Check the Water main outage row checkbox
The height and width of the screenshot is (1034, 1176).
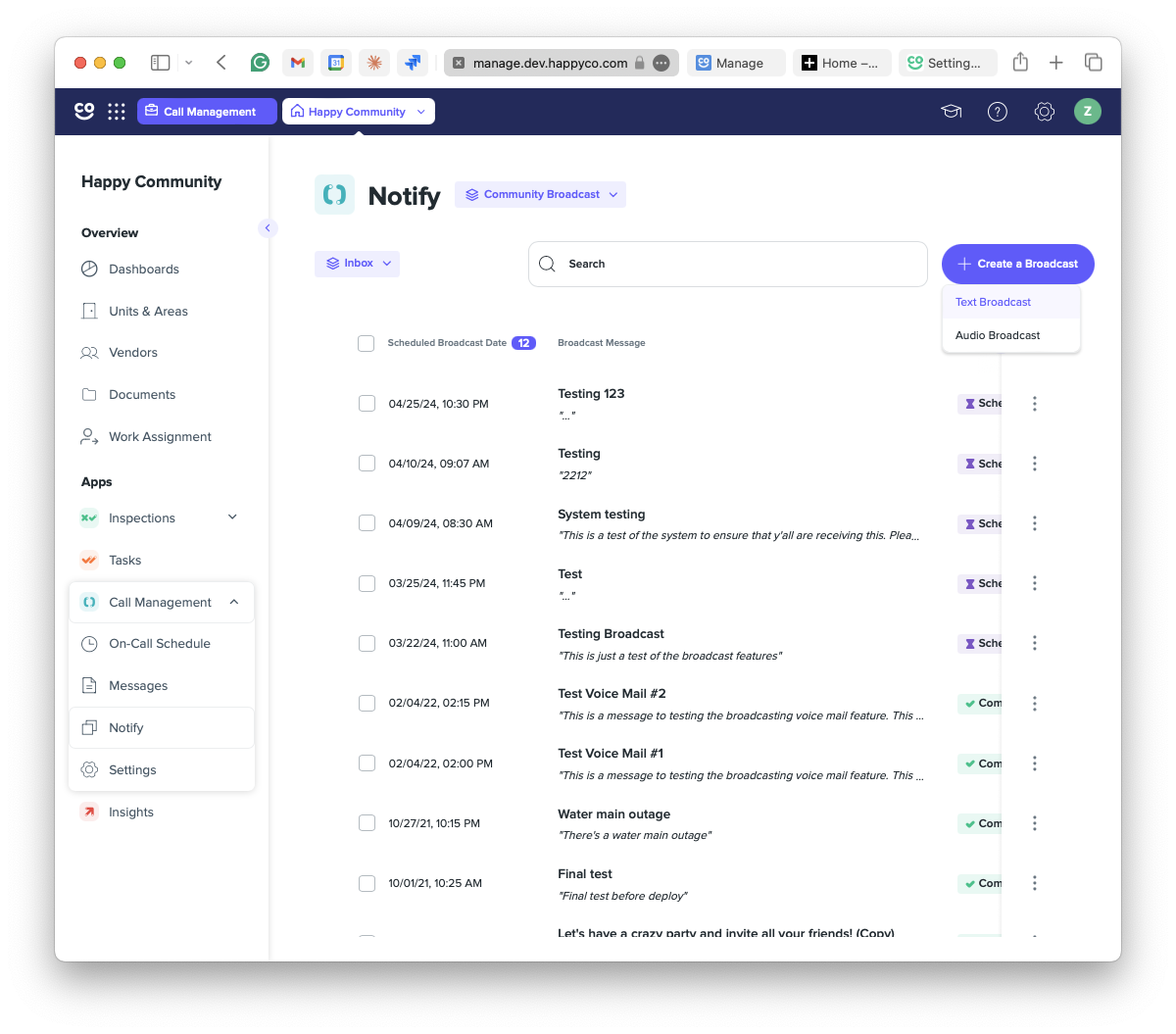coord(367,823)
